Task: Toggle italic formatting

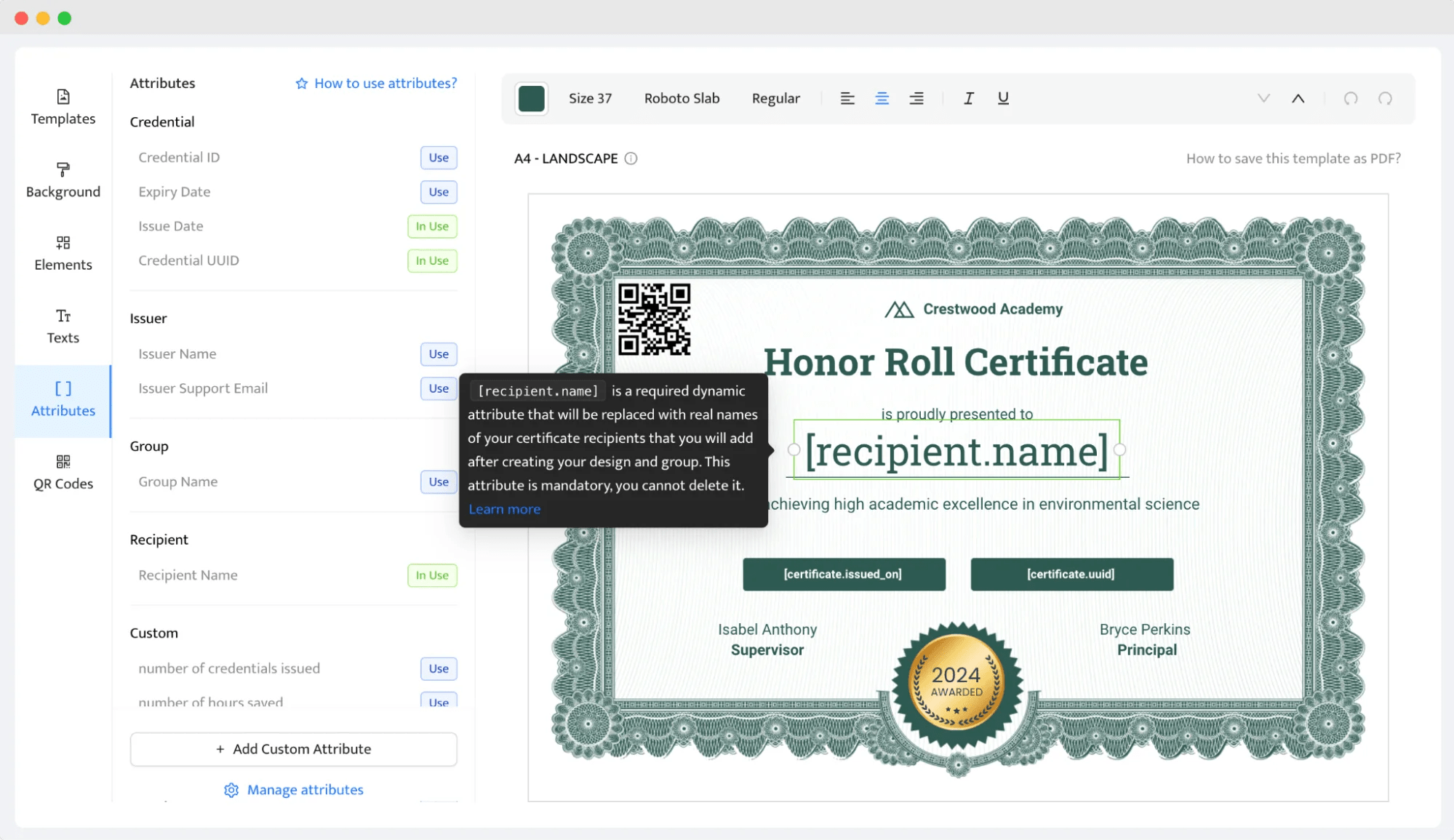Action: [x=968, y=98]
